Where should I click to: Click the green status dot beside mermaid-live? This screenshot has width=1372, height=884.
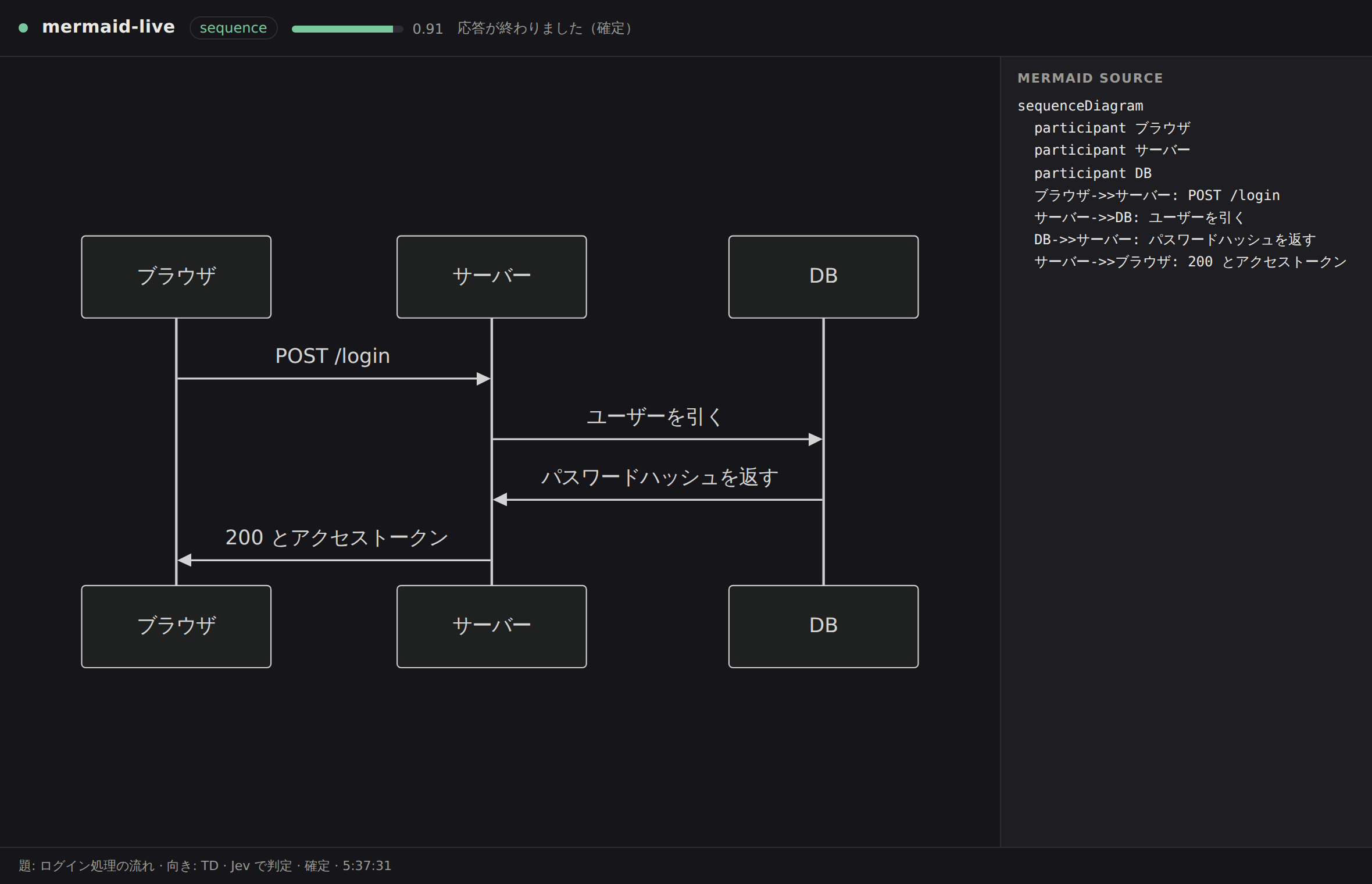[23, 28]
